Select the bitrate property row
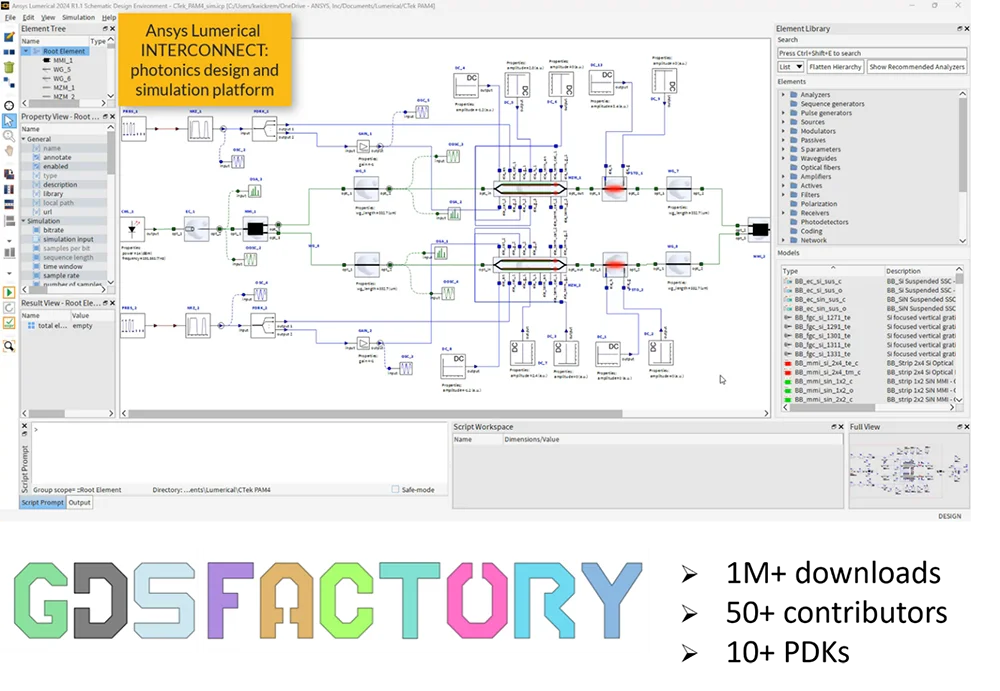Image resolution: width=1000 pixels, height=691 pixels. (x=64, y=230)
